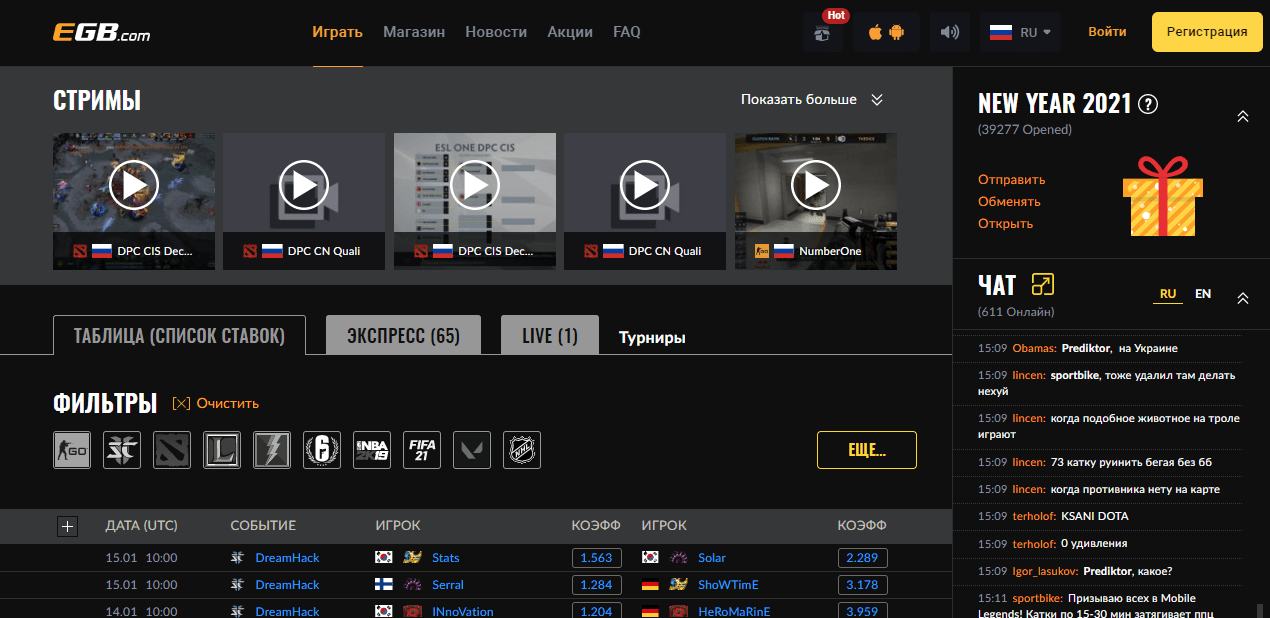Bet on Solar at coefficient 2.289

(x=862, y=558)
